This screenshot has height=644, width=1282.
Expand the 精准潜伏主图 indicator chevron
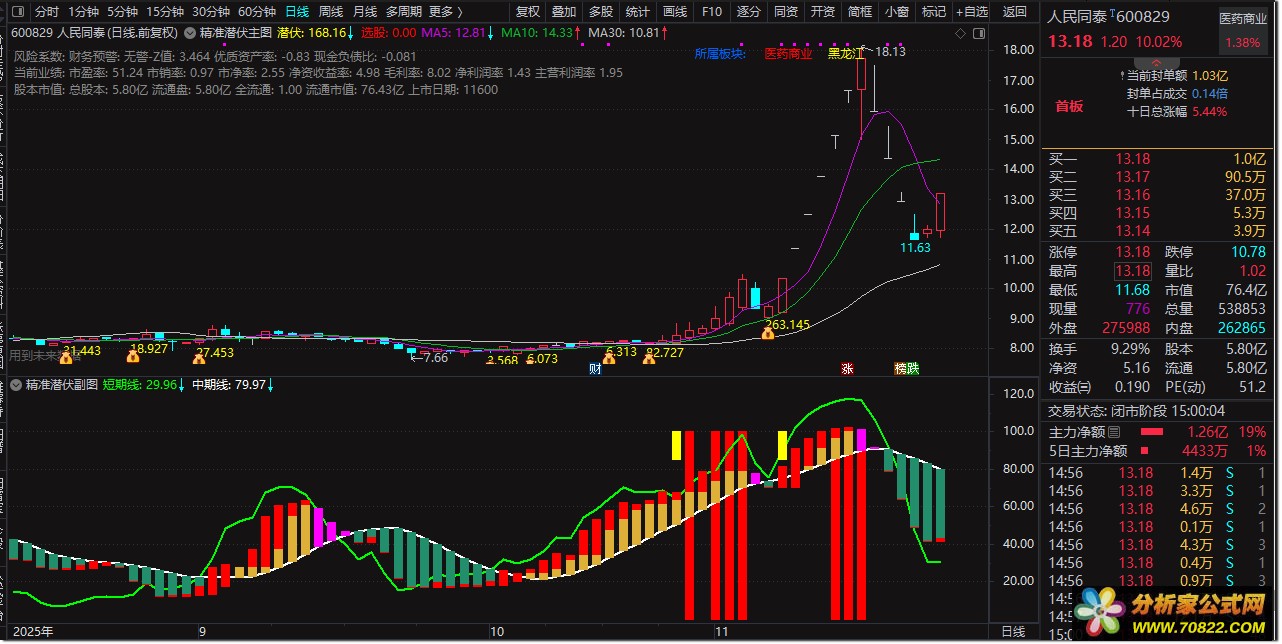point(190,33)
